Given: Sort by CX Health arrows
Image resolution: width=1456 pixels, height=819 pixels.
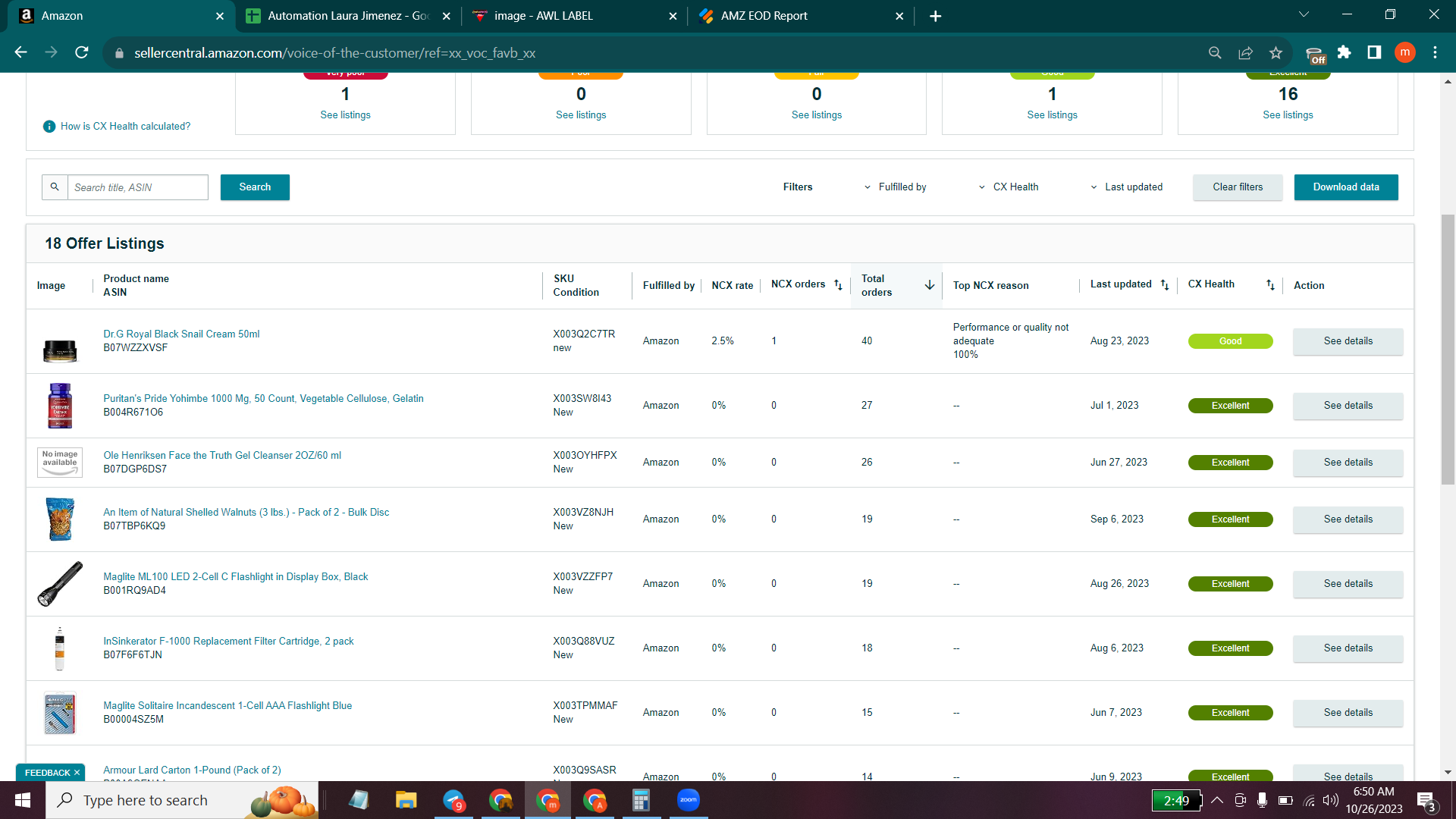Looking at the screenshot, I should click(x=1270, y=285).
